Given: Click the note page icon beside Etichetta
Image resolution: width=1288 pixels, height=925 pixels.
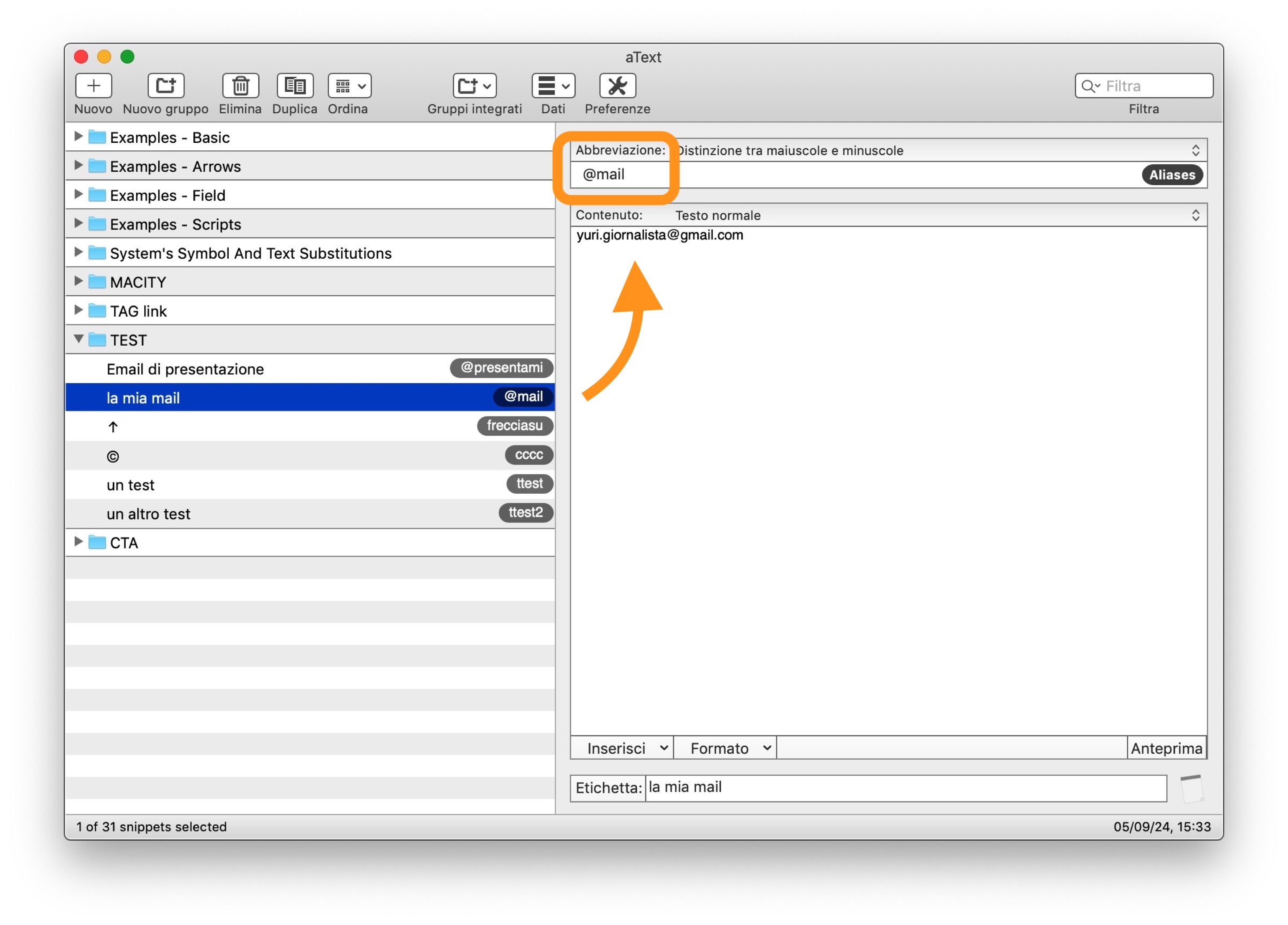Looking at the screenshot, I should click(1191, 789).
